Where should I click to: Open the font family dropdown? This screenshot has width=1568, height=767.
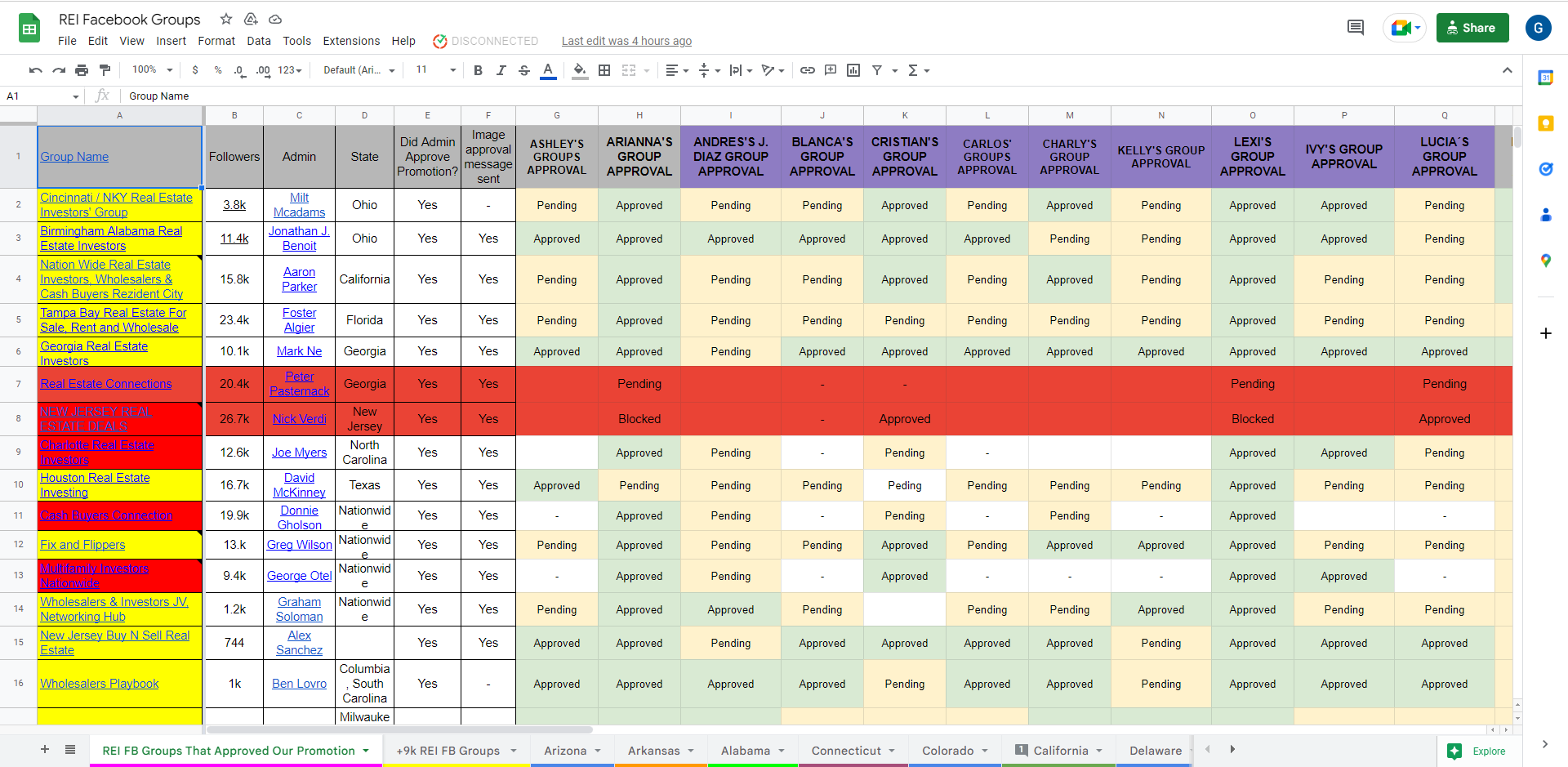(359, 70)
